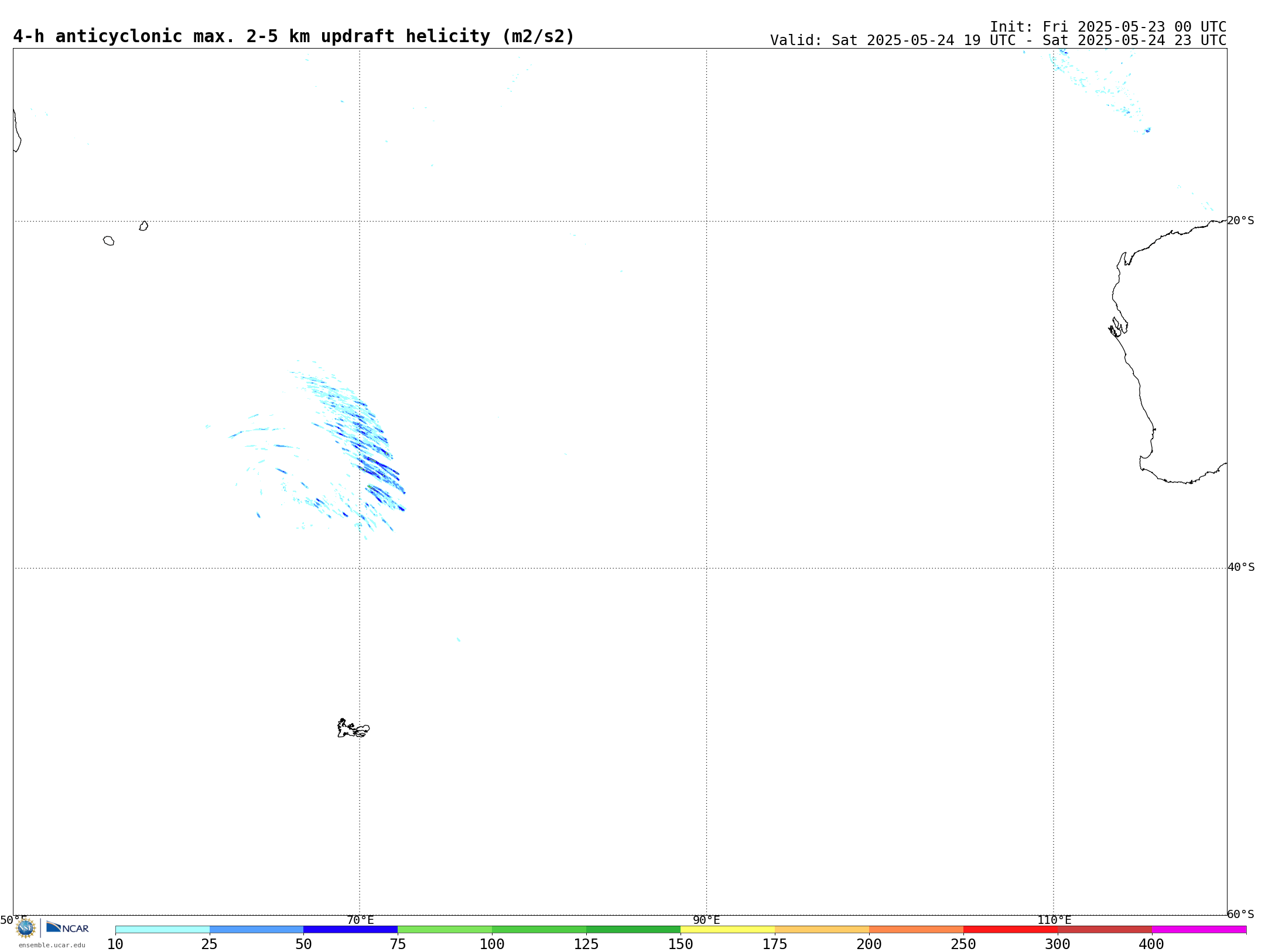Select the magenta above-400 color band
The image size is (1265, 952).
pos(1199,929)
